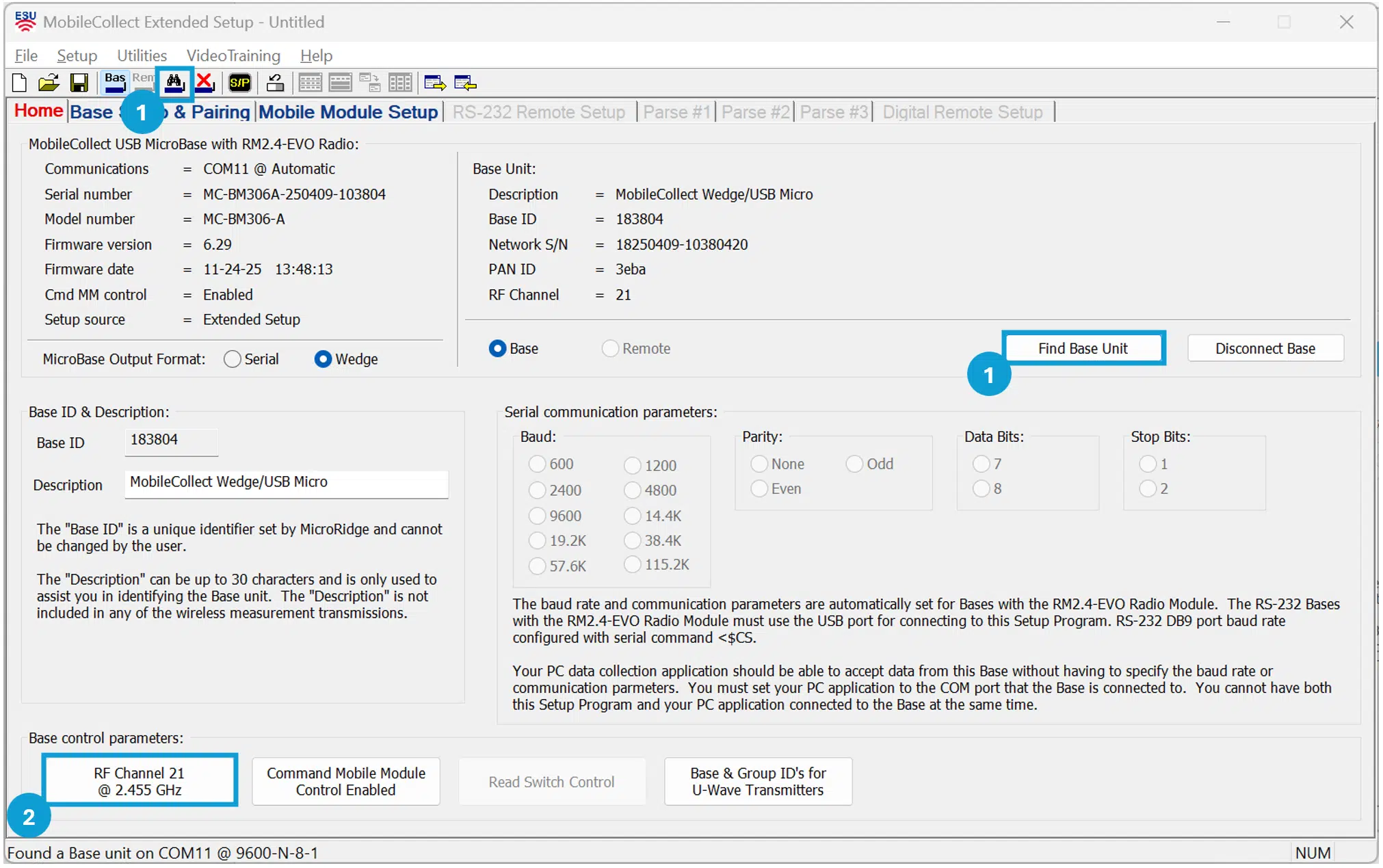Click the gray two-windows-with-arrow toolbar icon

point(370,83)
